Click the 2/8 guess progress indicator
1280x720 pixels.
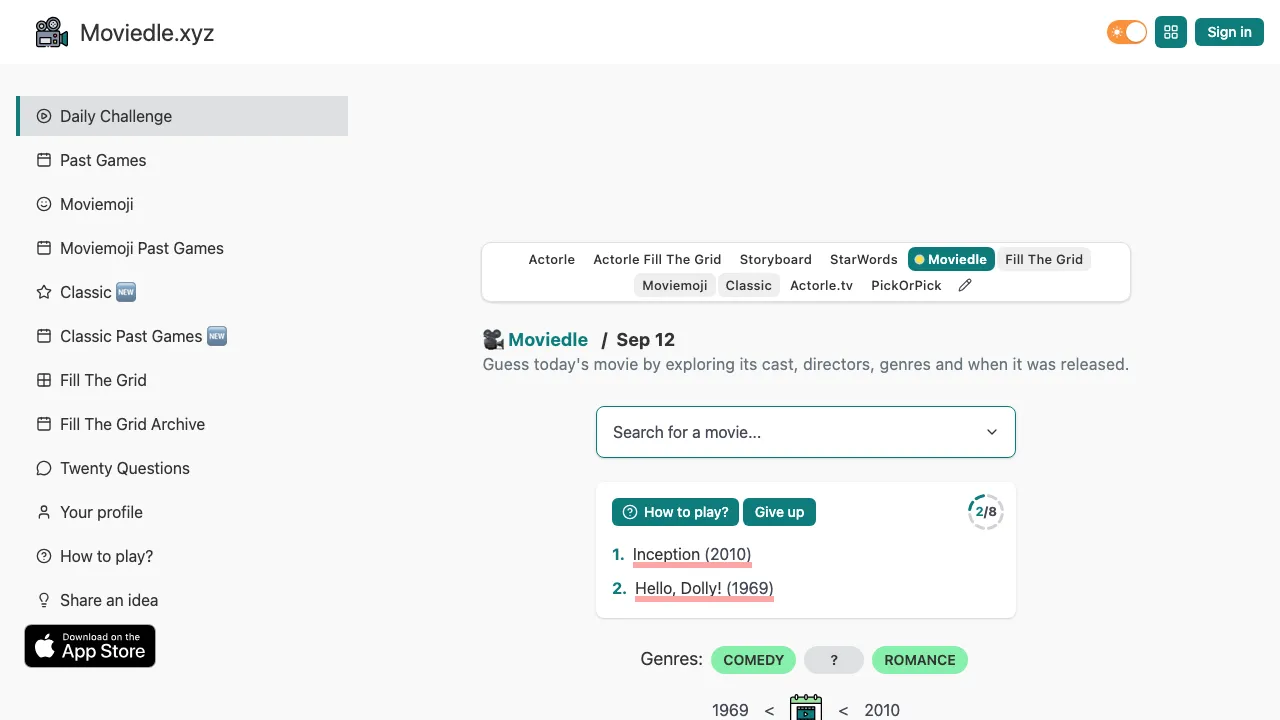coord(986,512)
